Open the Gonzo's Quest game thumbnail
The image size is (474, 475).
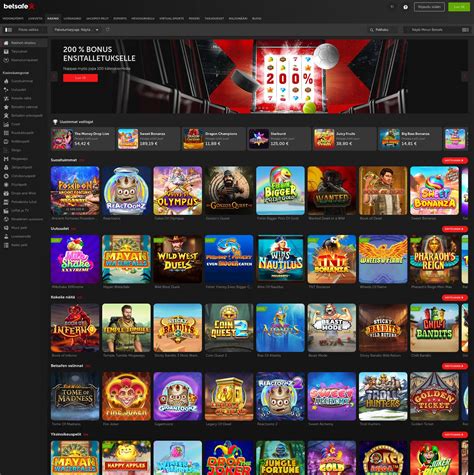[229, 191]
